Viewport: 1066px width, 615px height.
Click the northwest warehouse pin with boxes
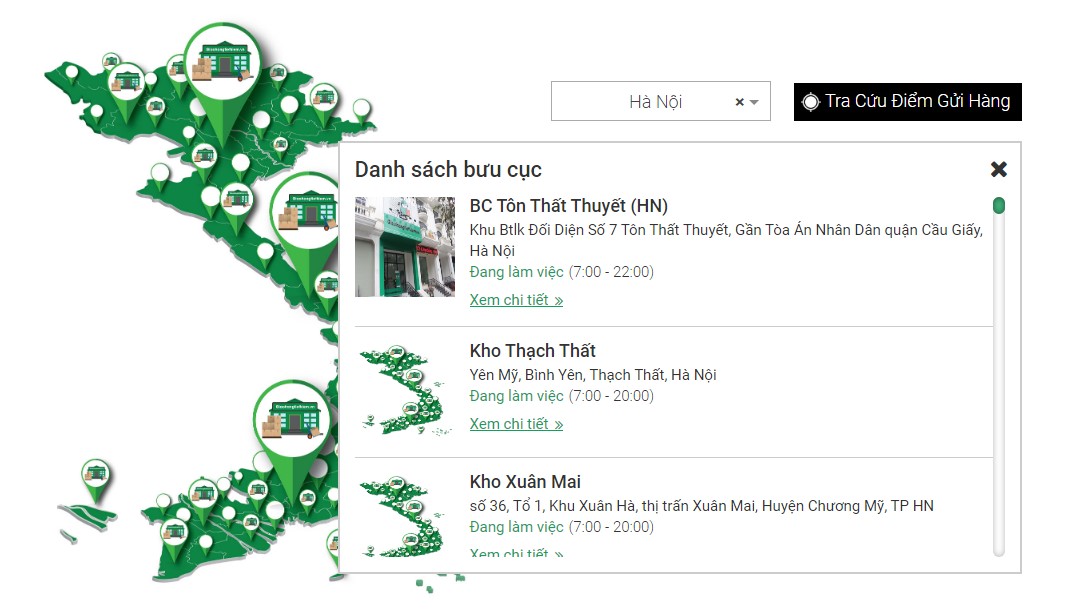click(126, 82)
